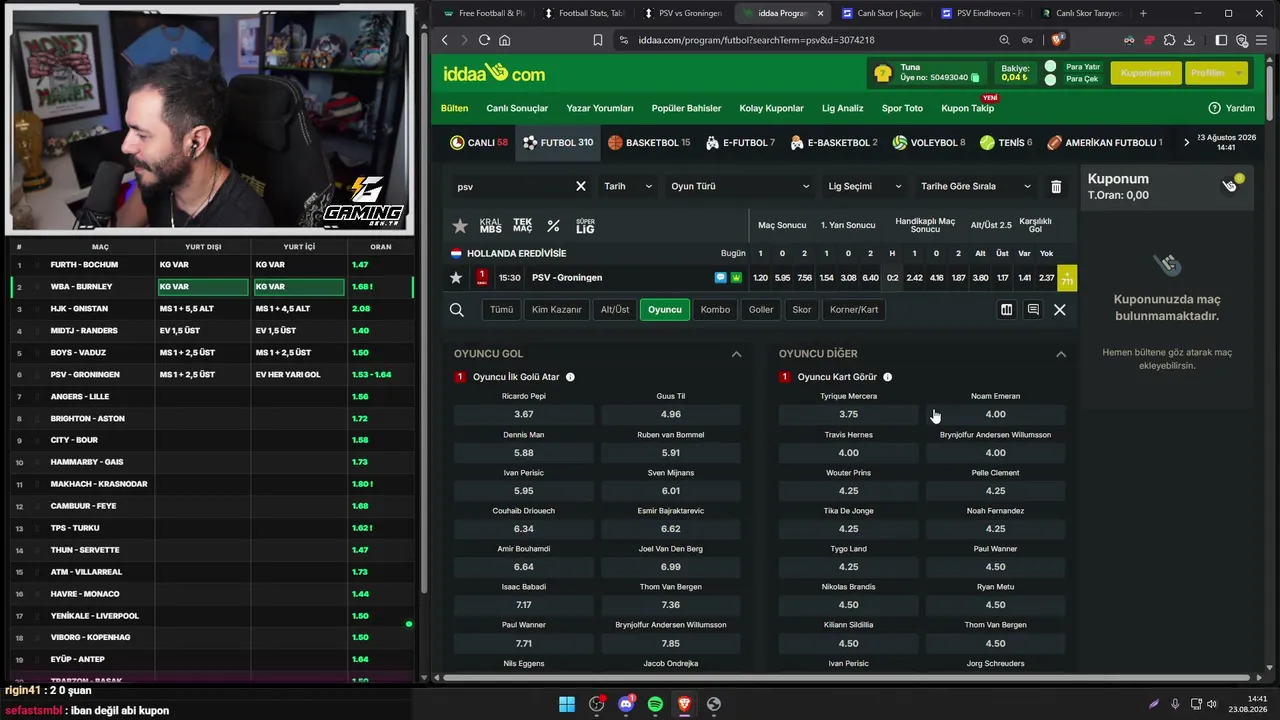
Task: Toggle the Kral MBS filter icon
Action: tap(490, 226)
